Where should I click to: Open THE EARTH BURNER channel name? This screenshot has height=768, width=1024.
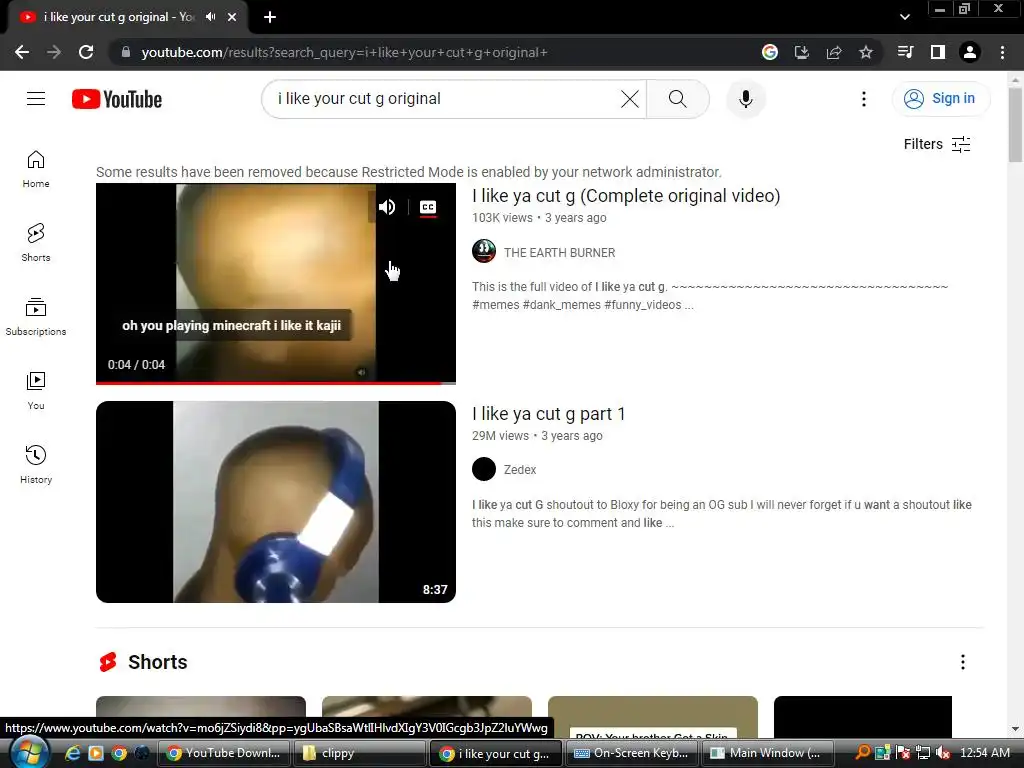559,253
